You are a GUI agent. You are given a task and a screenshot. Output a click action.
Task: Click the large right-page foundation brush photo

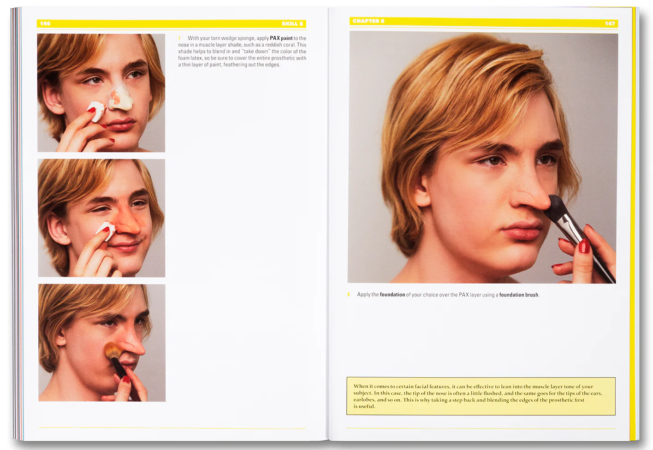pos(482,157)
